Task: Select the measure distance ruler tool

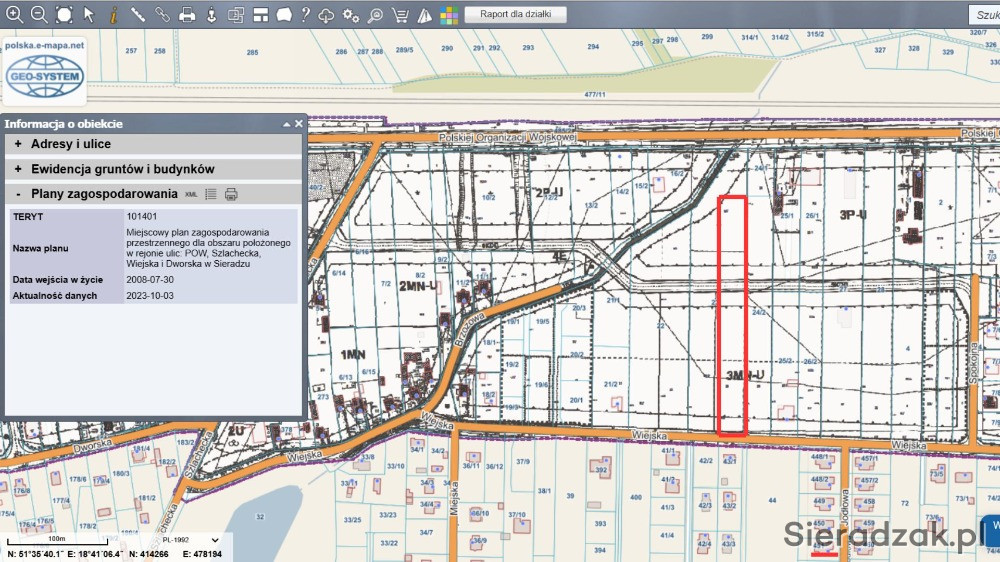Action: point(138,15)
